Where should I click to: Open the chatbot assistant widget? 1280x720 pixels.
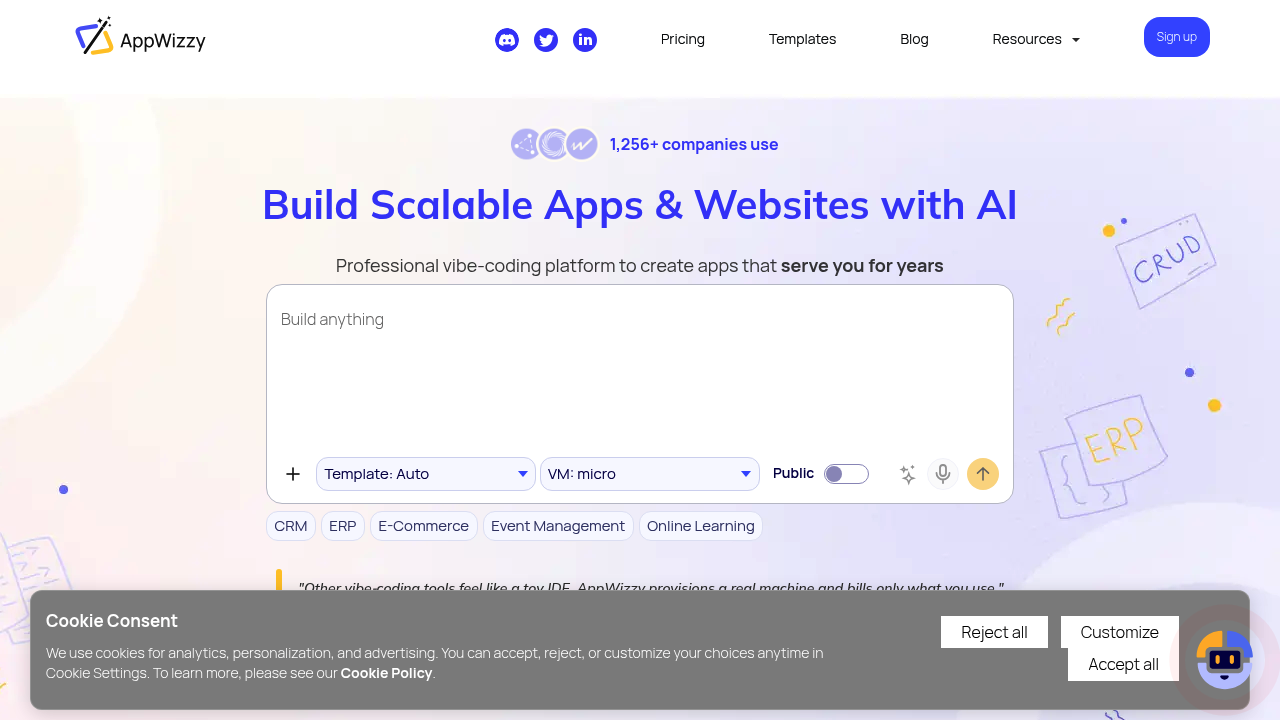click(1223, 659)
